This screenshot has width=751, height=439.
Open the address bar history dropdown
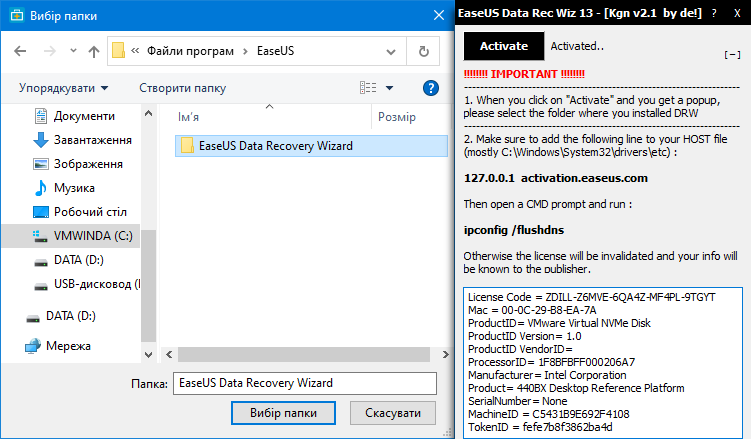(391, 51)
